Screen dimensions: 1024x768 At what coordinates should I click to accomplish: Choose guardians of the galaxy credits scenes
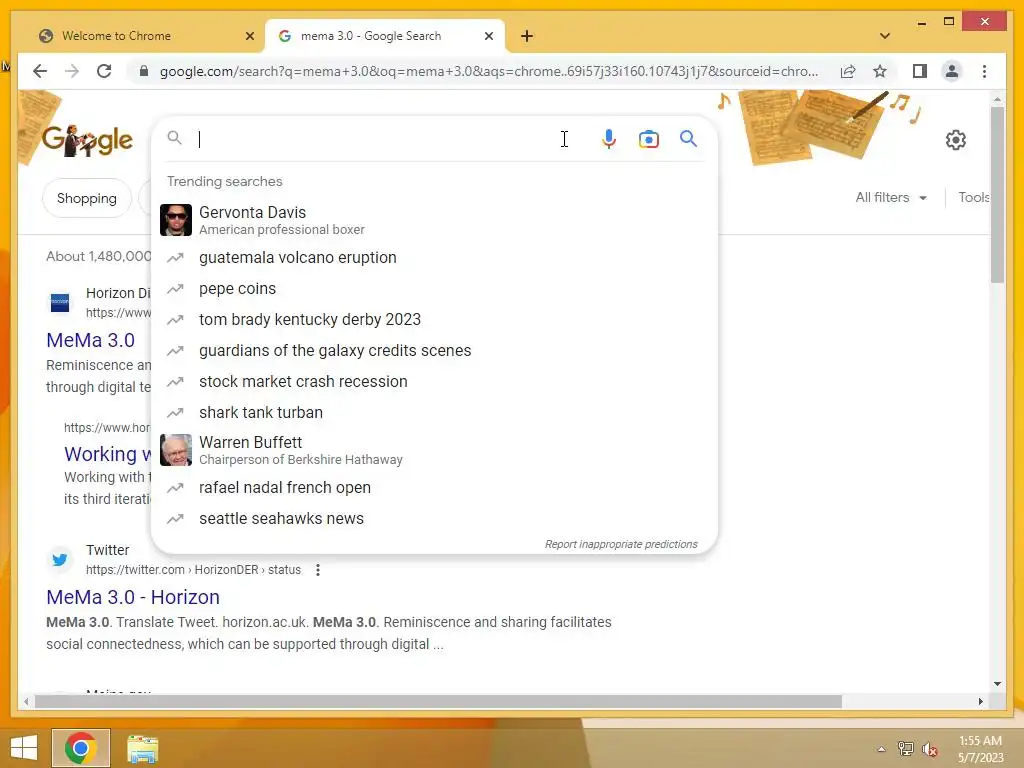tap(434, 351)
